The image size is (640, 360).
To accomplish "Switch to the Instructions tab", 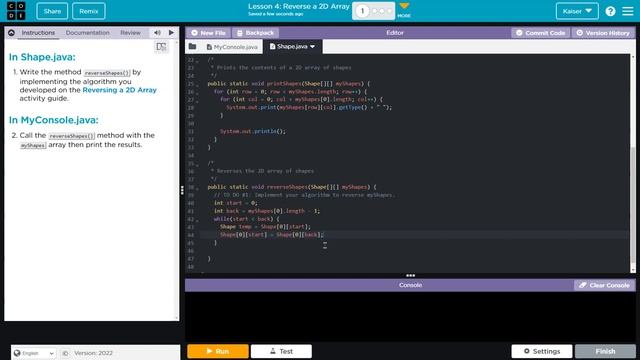I will pyautogui.click(x=38, y=33).
